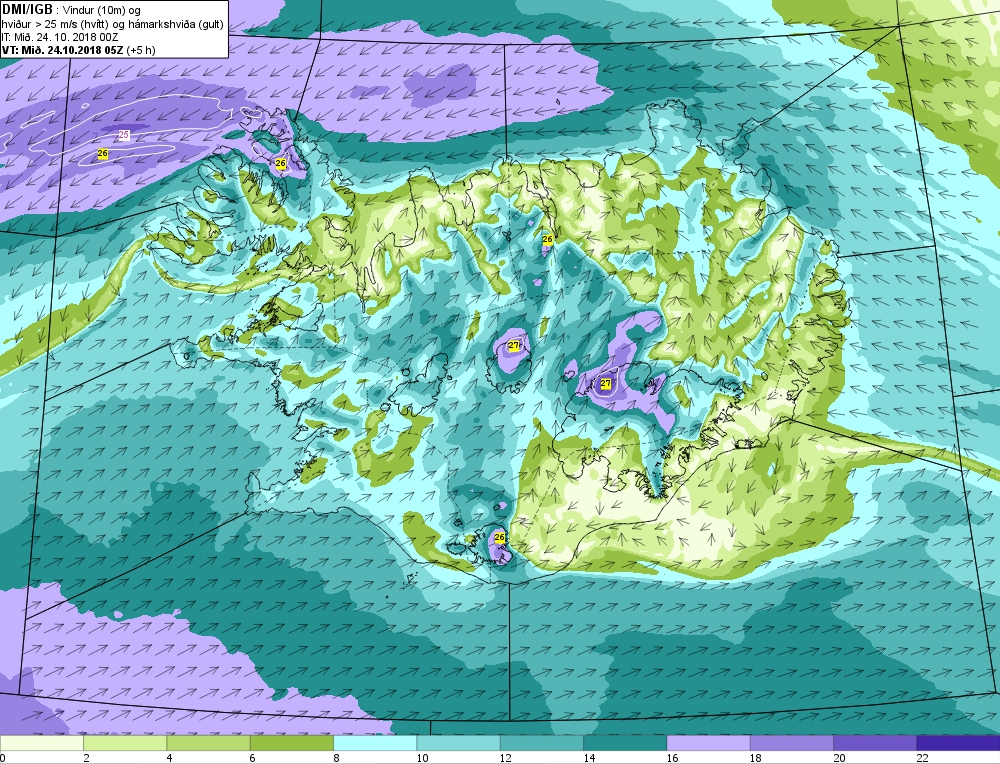Click the '8' value on the legend scale
Image resolution: width=1000 pixels, height=764 pixels.
[336, 758]
